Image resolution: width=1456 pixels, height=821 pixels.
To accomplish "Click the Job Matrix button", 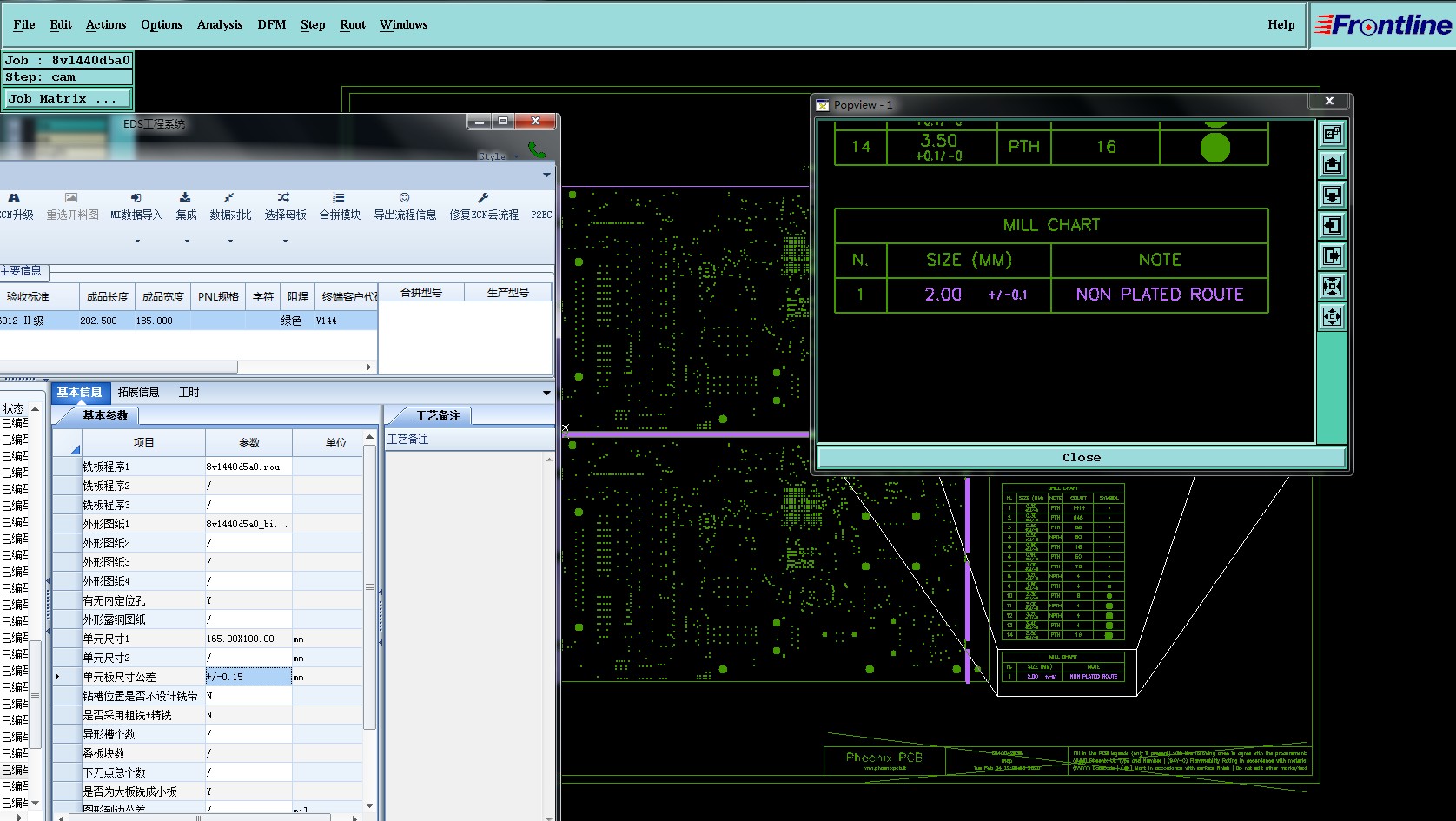I will click(x=68, y=99).
